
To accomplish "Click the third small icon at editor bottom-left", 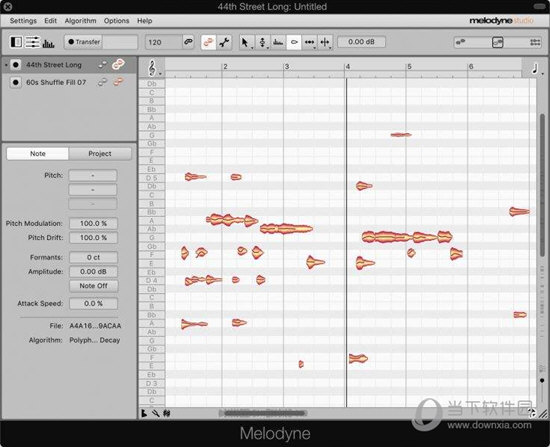I will (x=167, y=413).
